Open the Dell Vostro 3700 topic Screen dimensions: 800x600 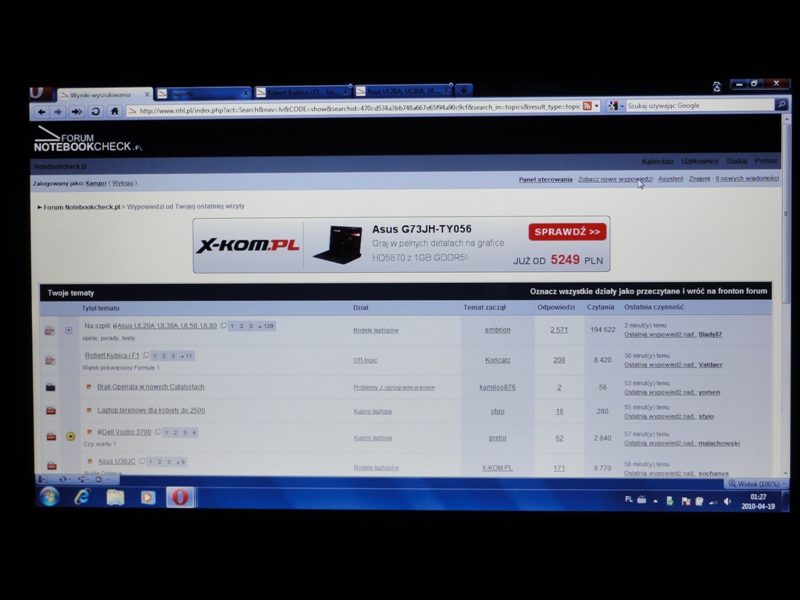click(x=126, y=432)
